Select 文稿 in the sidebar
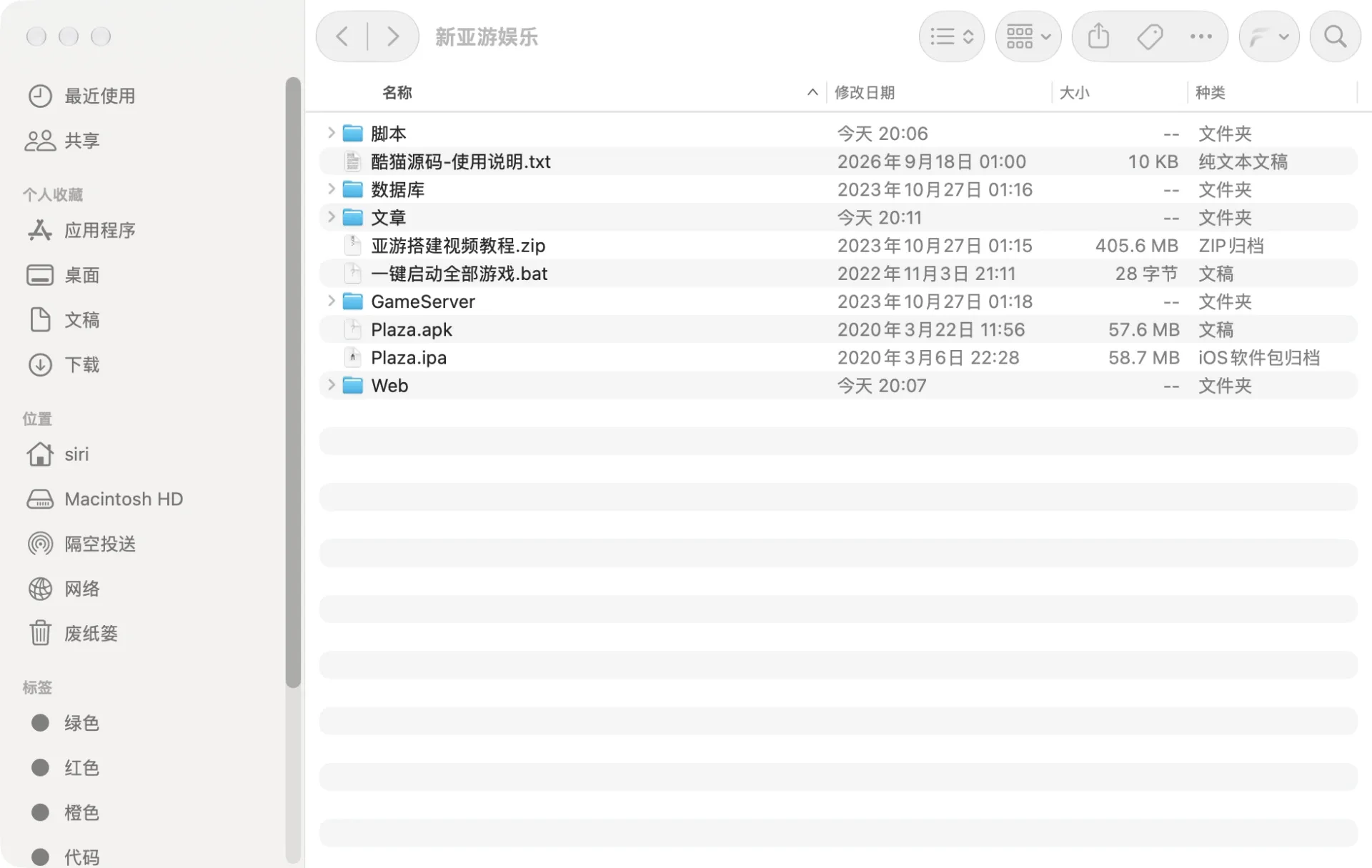1372x868 pixels. click(63, 319)
